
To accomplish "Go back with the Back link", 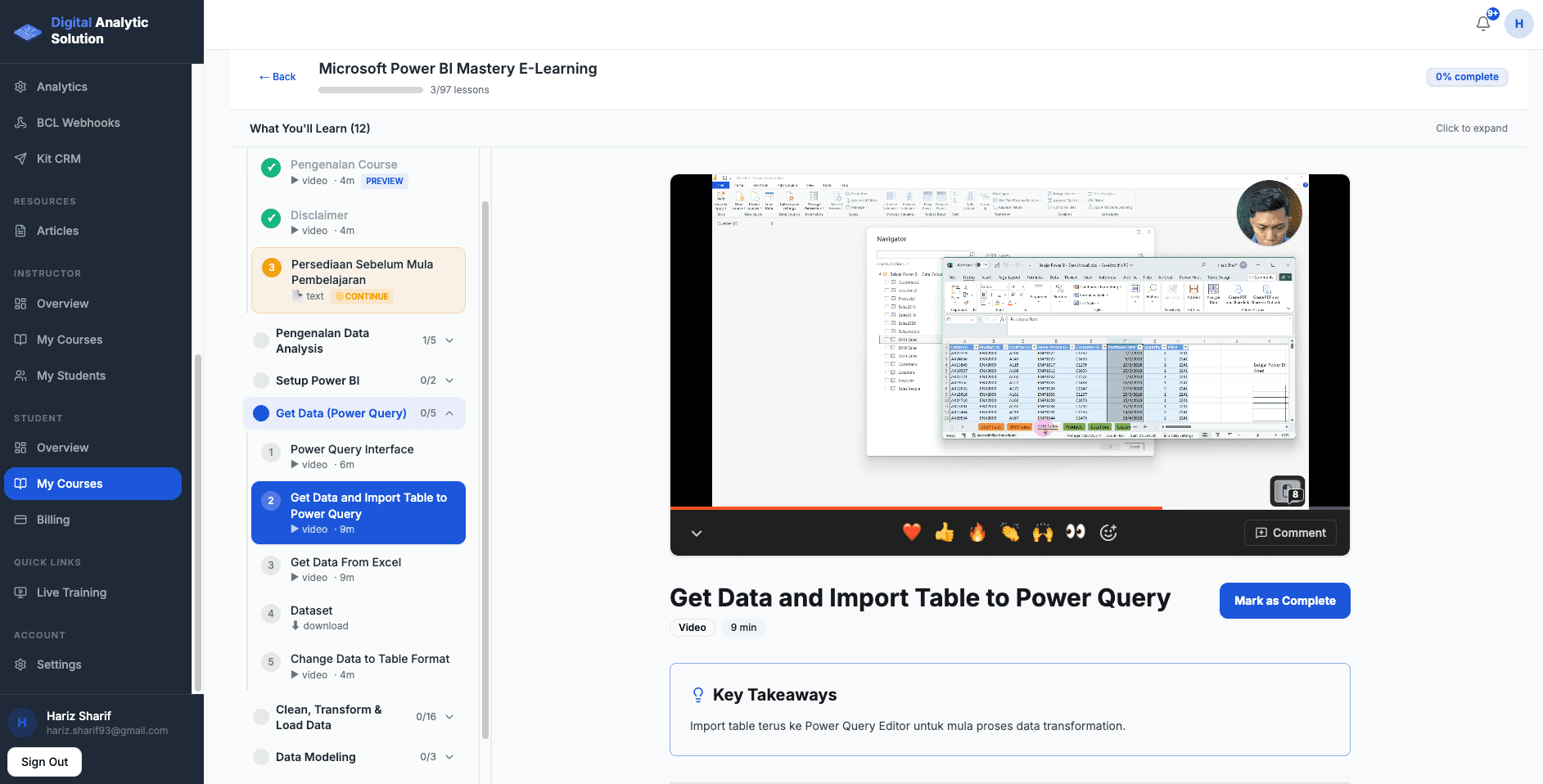I will [277, 77].
